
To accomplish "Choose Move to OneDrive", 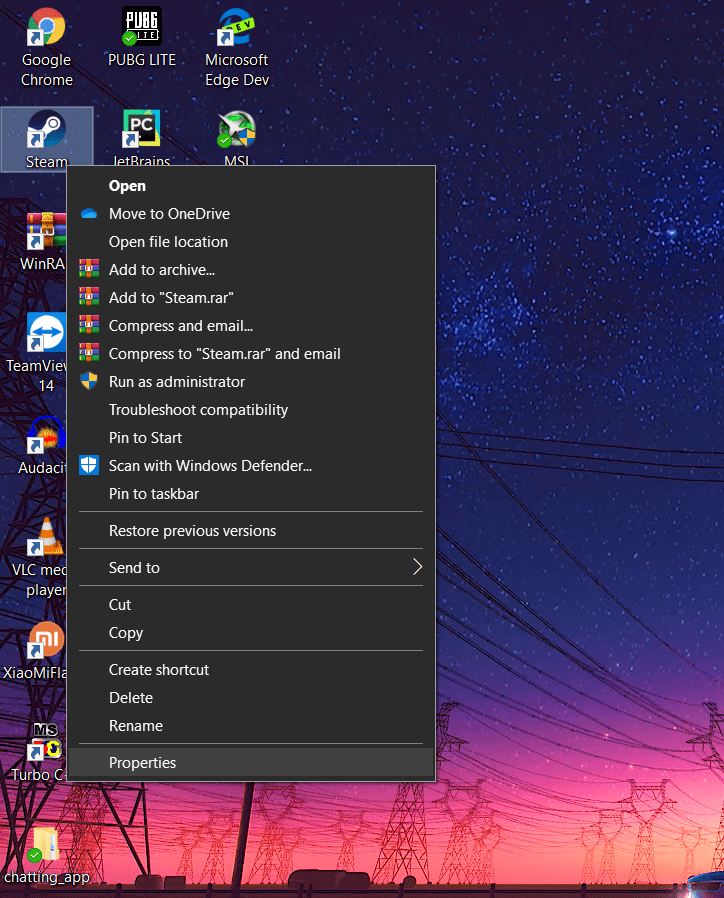I will [251, 214].
